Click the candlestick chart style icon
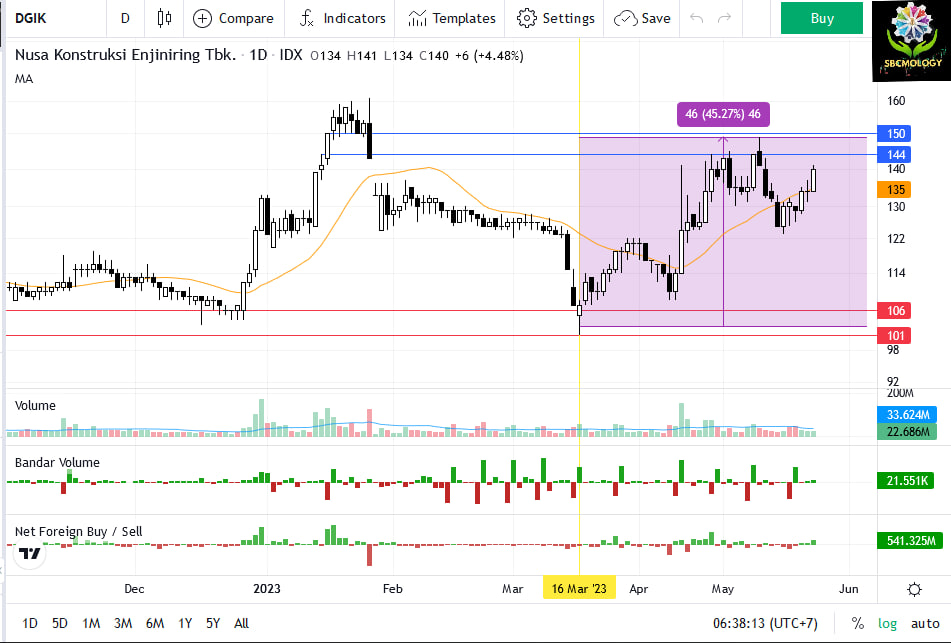This screenshot has width=951, height=643. click(x=164, y=18)
